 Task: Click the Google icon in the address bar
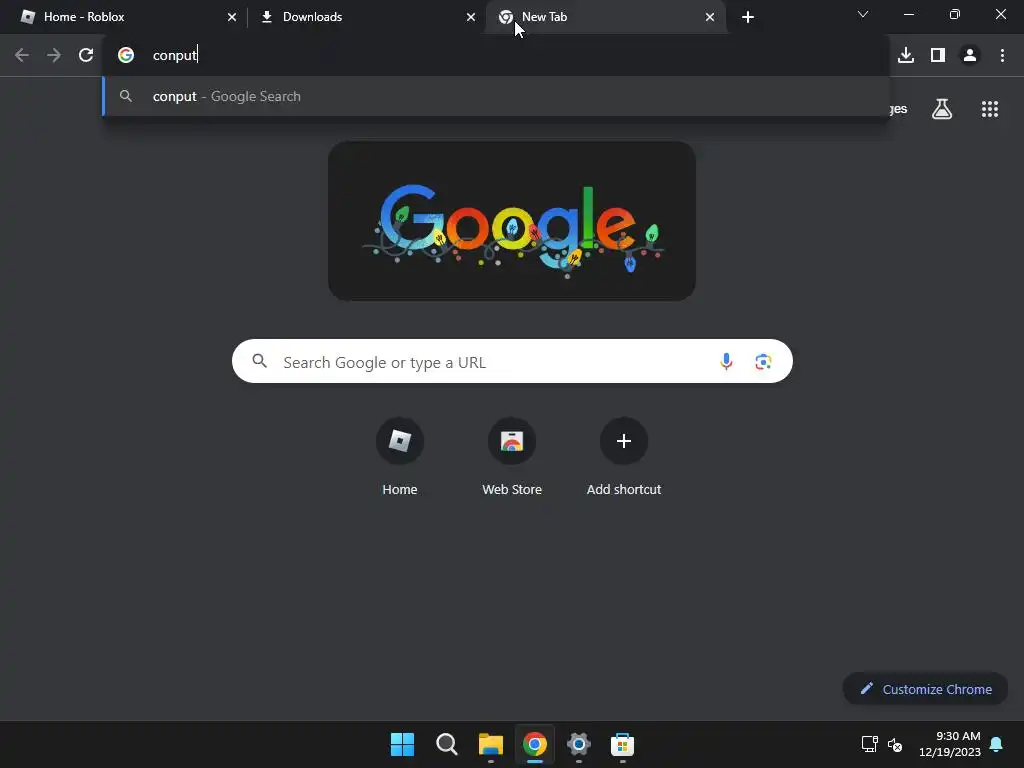[x=126, y=56]
